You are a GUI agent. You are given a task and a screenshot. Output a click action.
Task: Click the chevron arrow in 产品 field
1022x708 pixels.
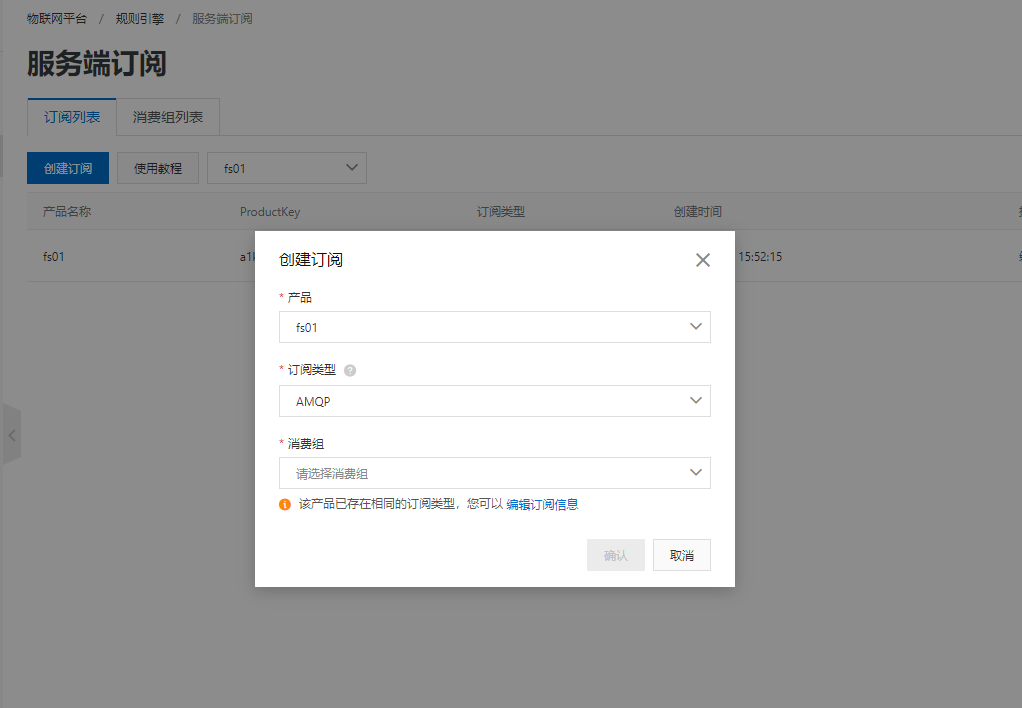(x=696, y=327)
